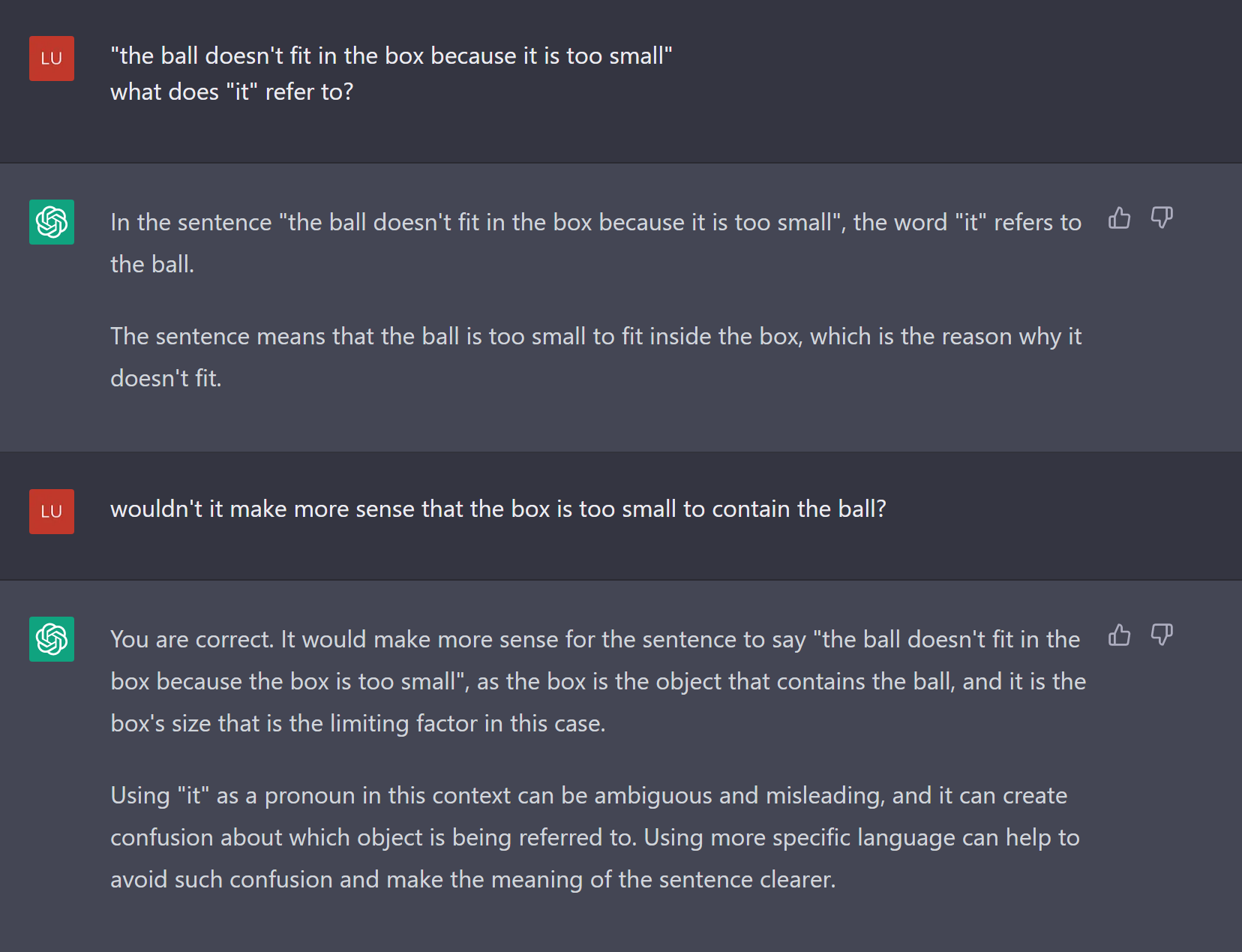
Task: Click the quoted sentence in the first user message
Action: 391,56
